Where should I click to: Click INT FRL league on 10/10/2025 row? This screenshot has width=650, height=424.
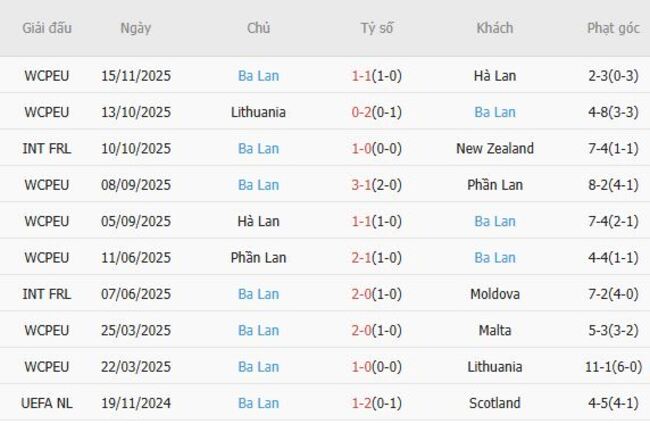(47, 149)
